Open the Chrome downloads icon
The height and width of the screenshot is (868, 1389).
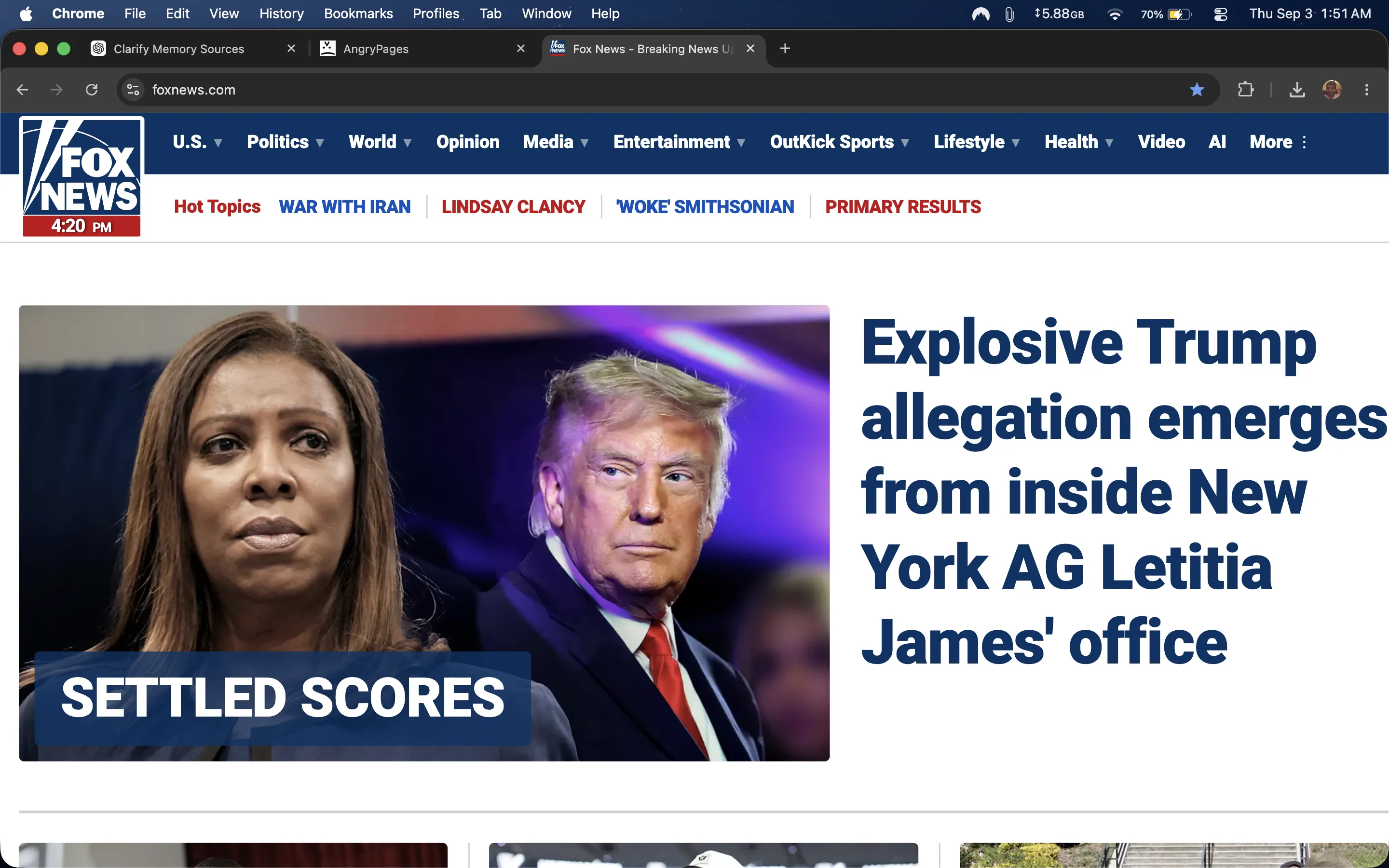(1297, 90)
